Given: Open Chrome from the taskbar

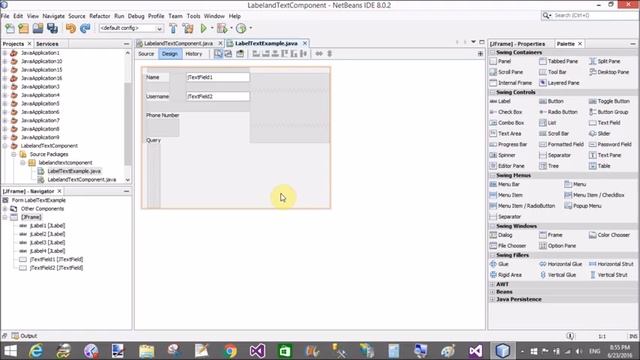Looking at the screenshot, I should coord(230,351).
